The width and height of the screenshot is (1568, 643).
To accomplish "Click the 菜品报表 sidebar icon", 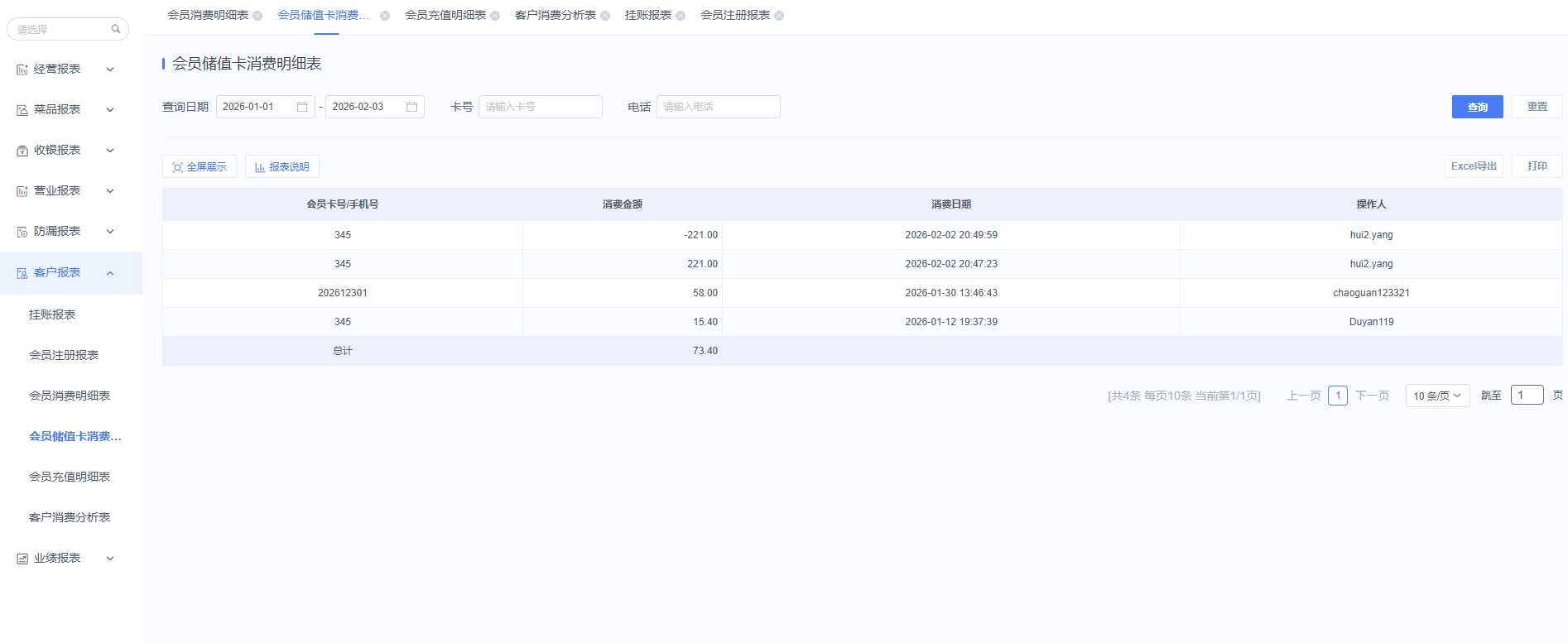I will pos(22,110).
